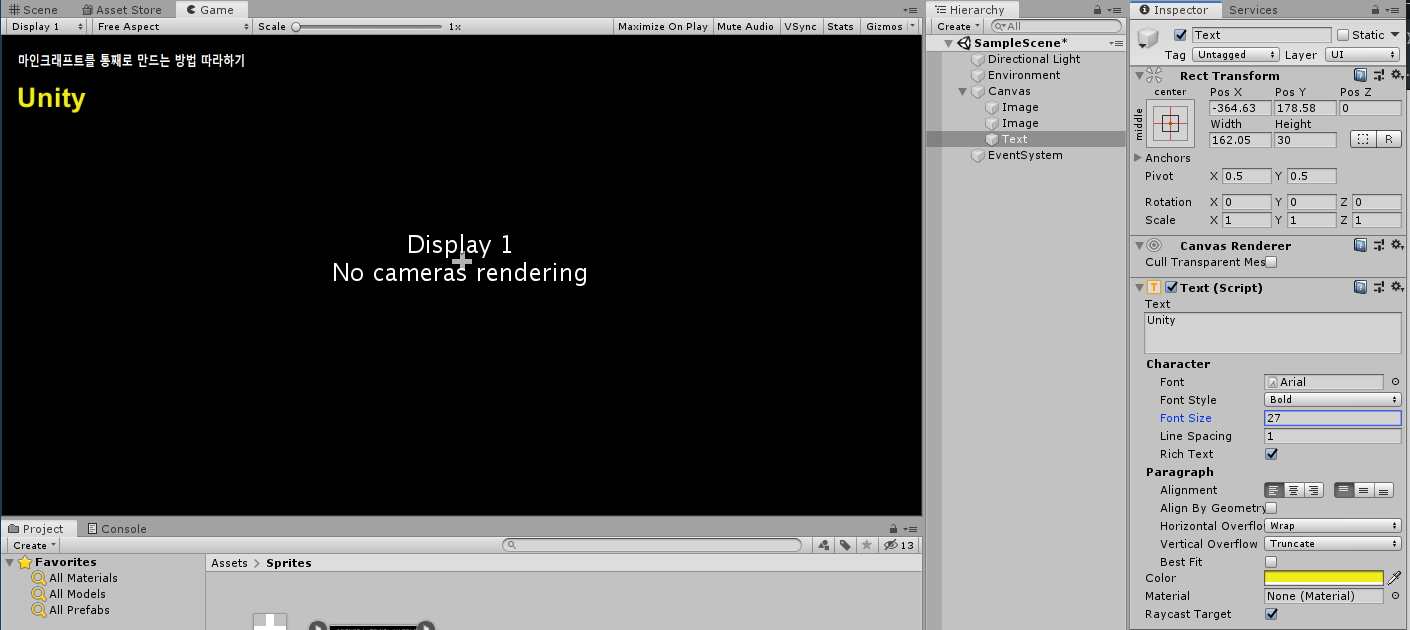Toggle Text GameObject active checkbox
This screenshot has width=1410, height=630.
[1180, 35]
